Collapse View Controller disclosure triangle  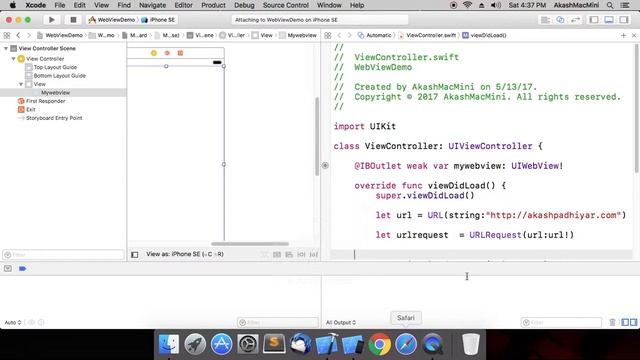tap(13, 59)
